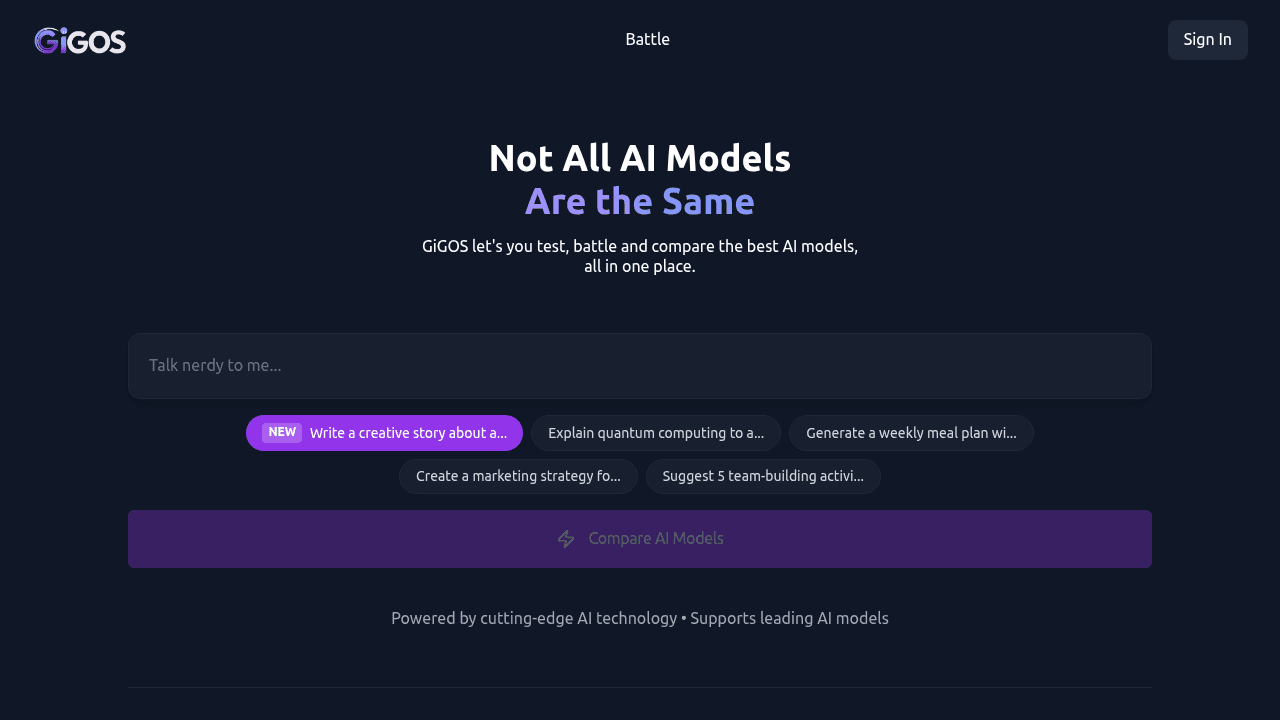The width and height of the screenshot is (1280, 720).
Task: Click the bullet separator in footer tagline
Action: 684,618
